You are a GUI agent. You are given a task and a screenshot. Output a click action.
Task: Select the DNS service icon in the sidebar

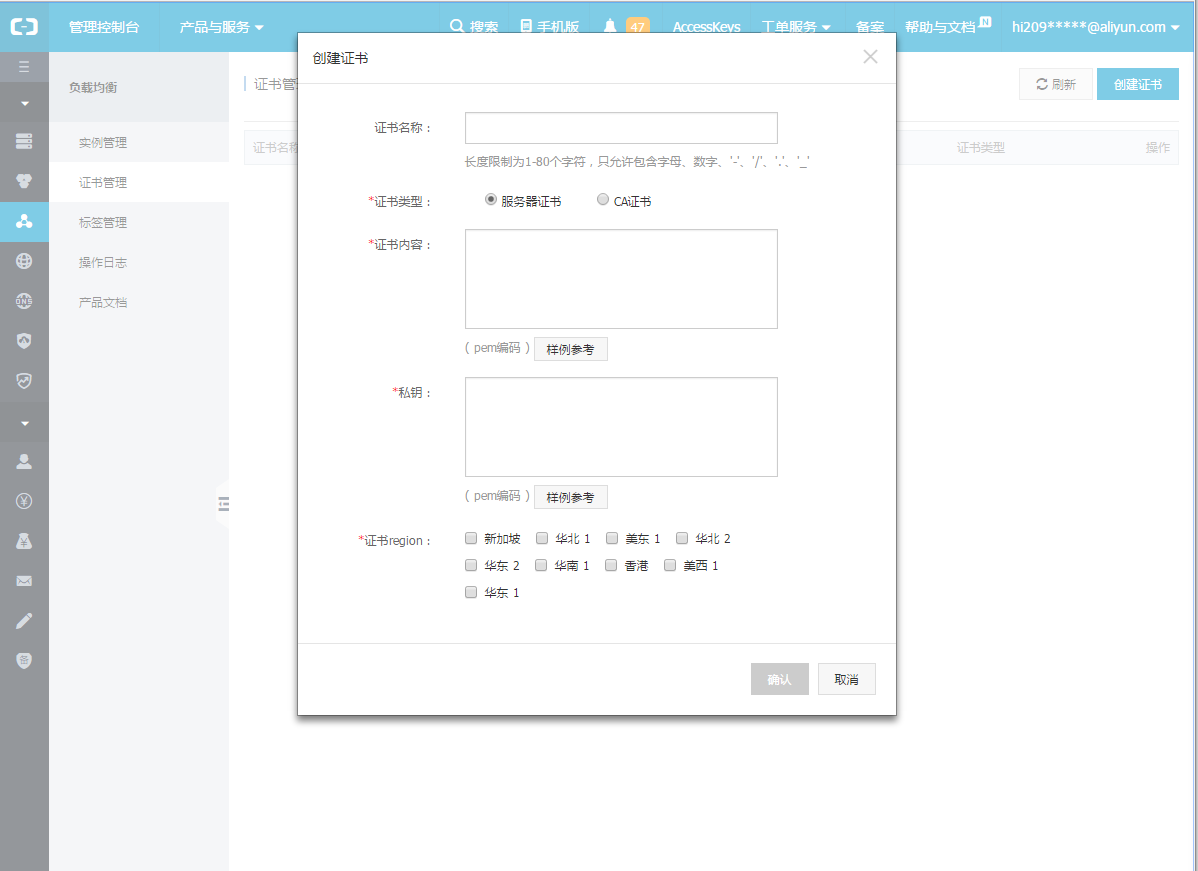pos(24,301)
